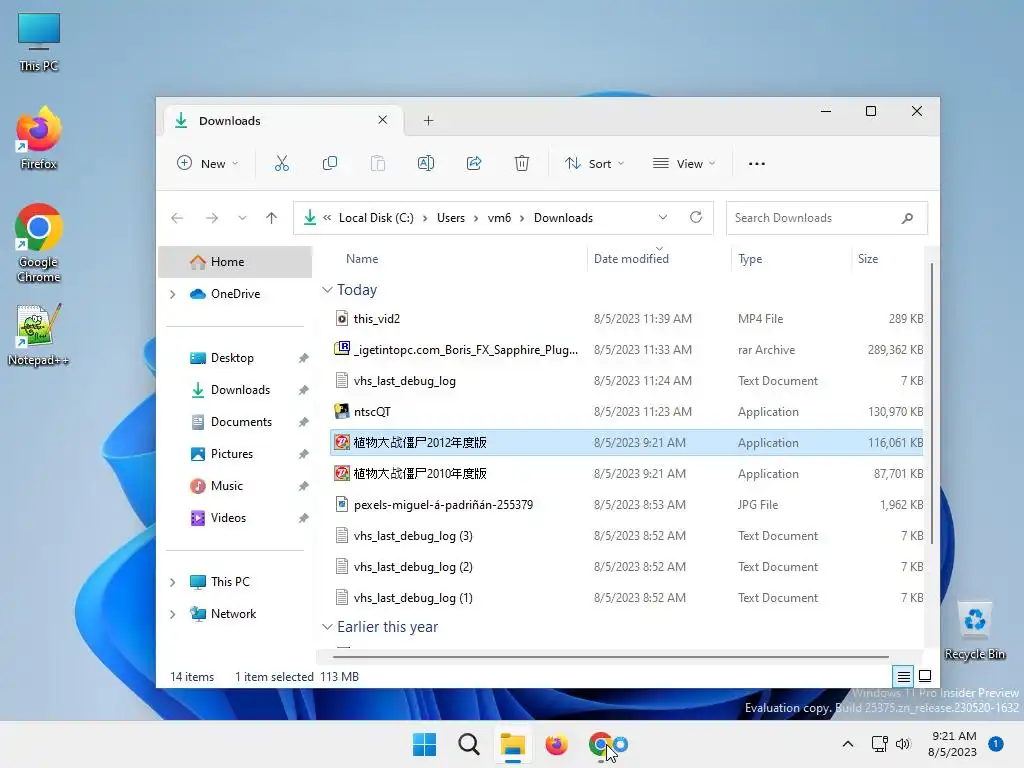Open the View dropdown menu
This screenshot has height=768, width=1024.
(683, 163)
